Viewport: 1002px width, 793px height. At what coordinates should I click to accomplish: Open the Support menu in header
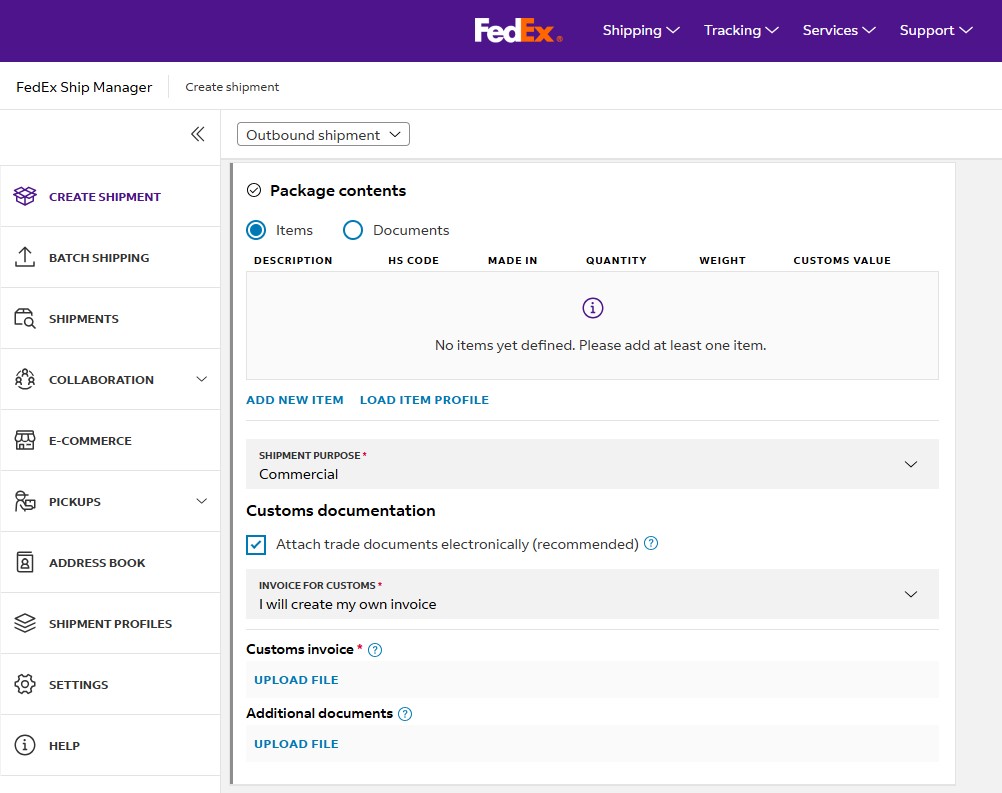coord(936,30)
